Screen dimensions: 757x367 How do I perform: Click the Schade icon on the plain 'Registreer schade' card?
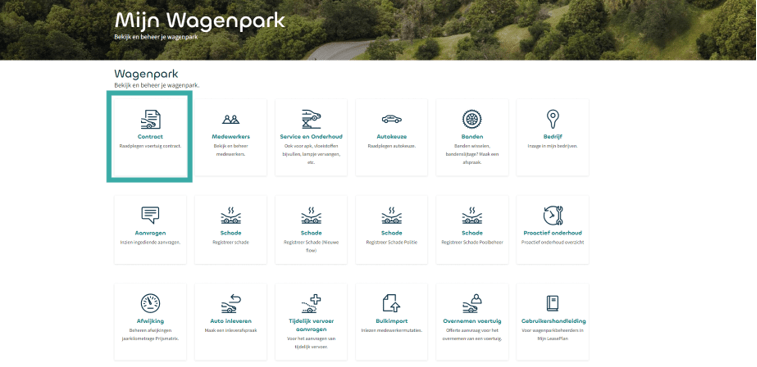[231, 215]
